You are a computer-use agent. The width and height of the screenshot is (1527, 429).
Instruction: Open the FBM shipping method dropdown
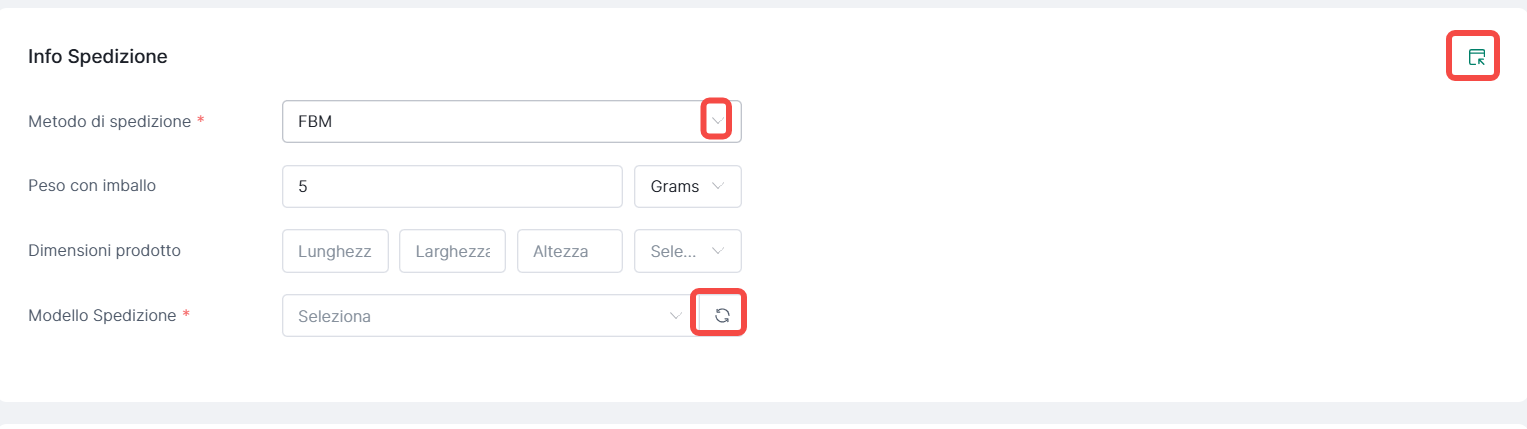pyautogui.click(x=495, y=121)
